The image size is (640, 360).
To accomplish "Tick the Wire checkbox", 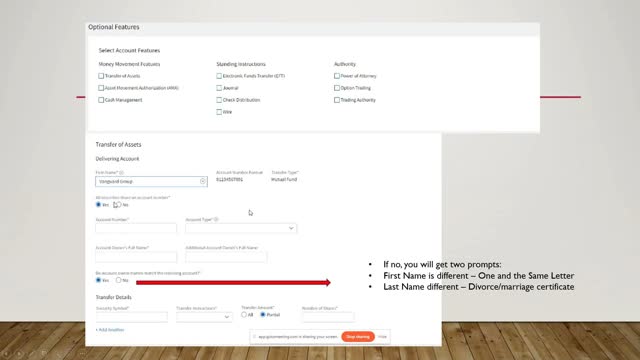I will click(x=219, y=111).
